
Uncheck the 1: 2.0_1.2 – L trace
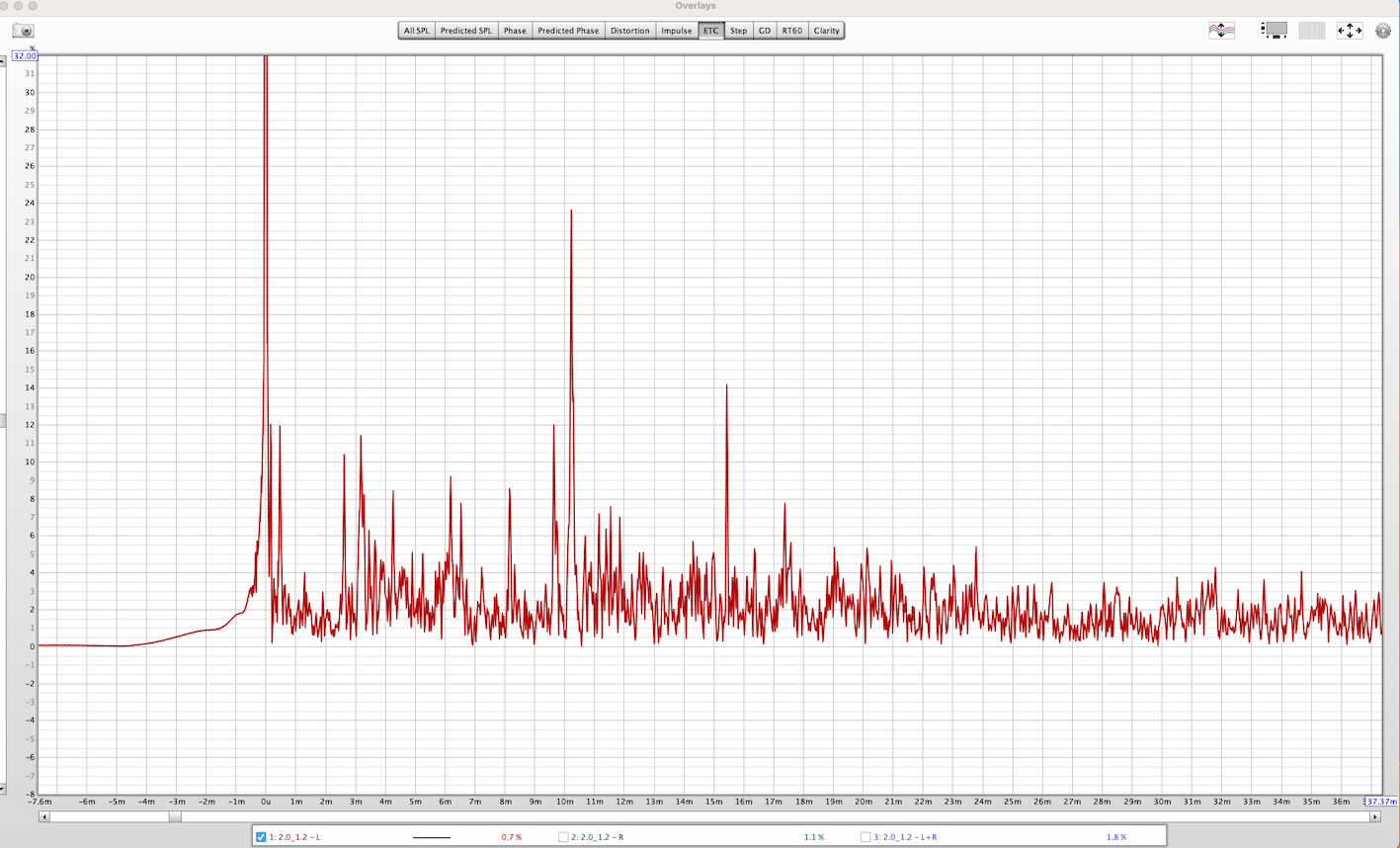[261, 837]
